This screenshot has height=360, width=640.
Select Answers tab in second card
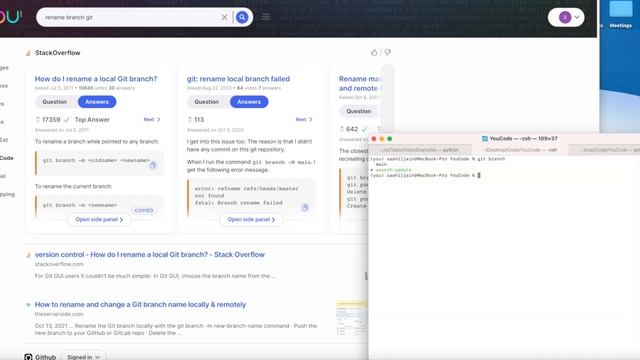[x=249, y=102]
